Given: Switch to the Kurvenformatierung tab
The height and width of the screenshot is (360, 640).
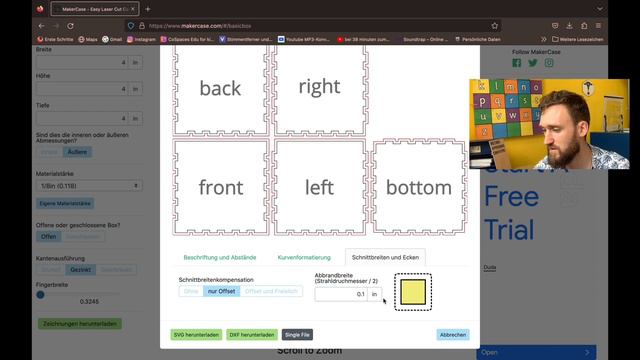Looking at the screenshot, I should coord(304,258).
